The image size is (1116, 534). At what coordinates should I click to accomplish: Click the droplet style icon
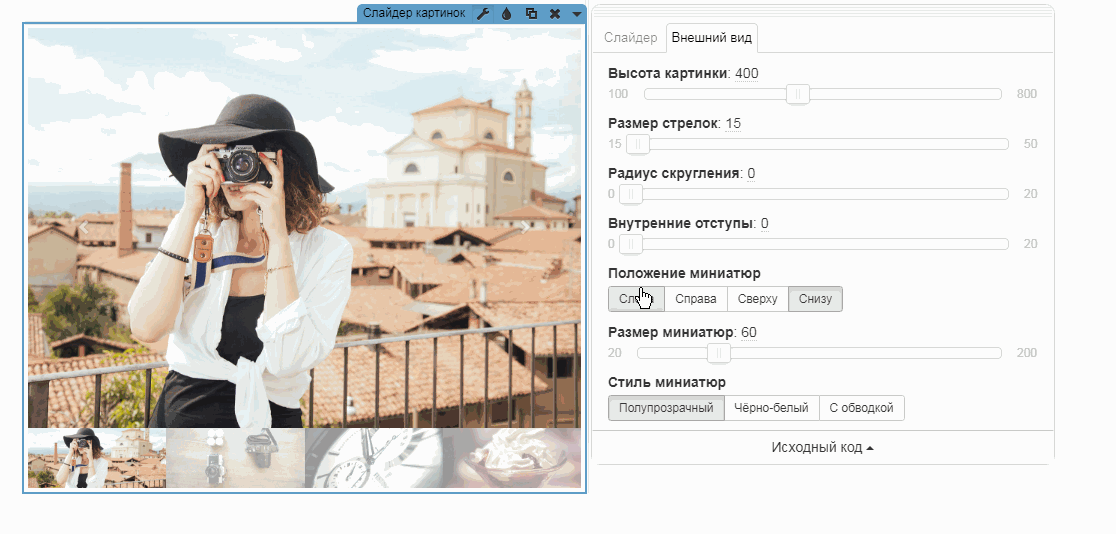pos(506,13)
